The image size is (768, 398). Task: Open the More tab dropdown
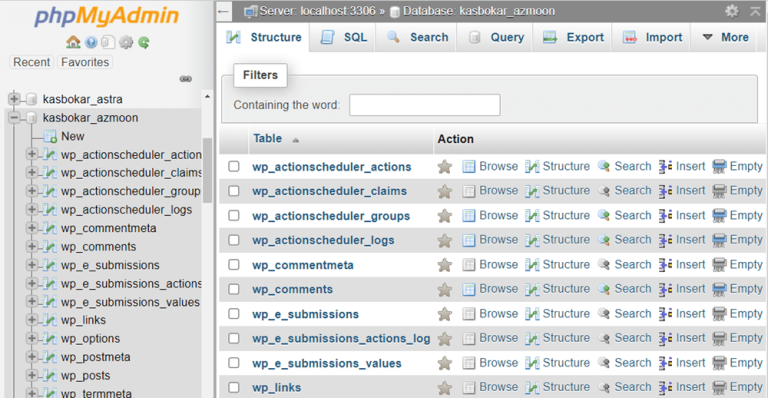click(x=725, y=37)
